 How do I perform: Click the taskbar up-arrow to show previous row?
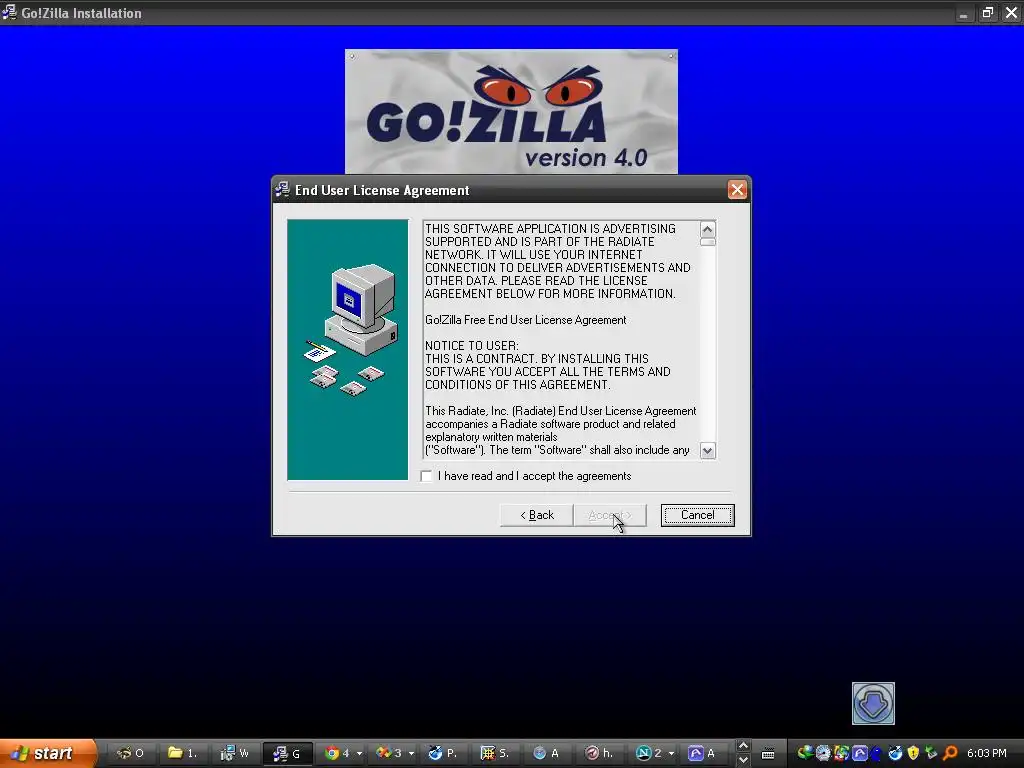click(x=743, y=746)
